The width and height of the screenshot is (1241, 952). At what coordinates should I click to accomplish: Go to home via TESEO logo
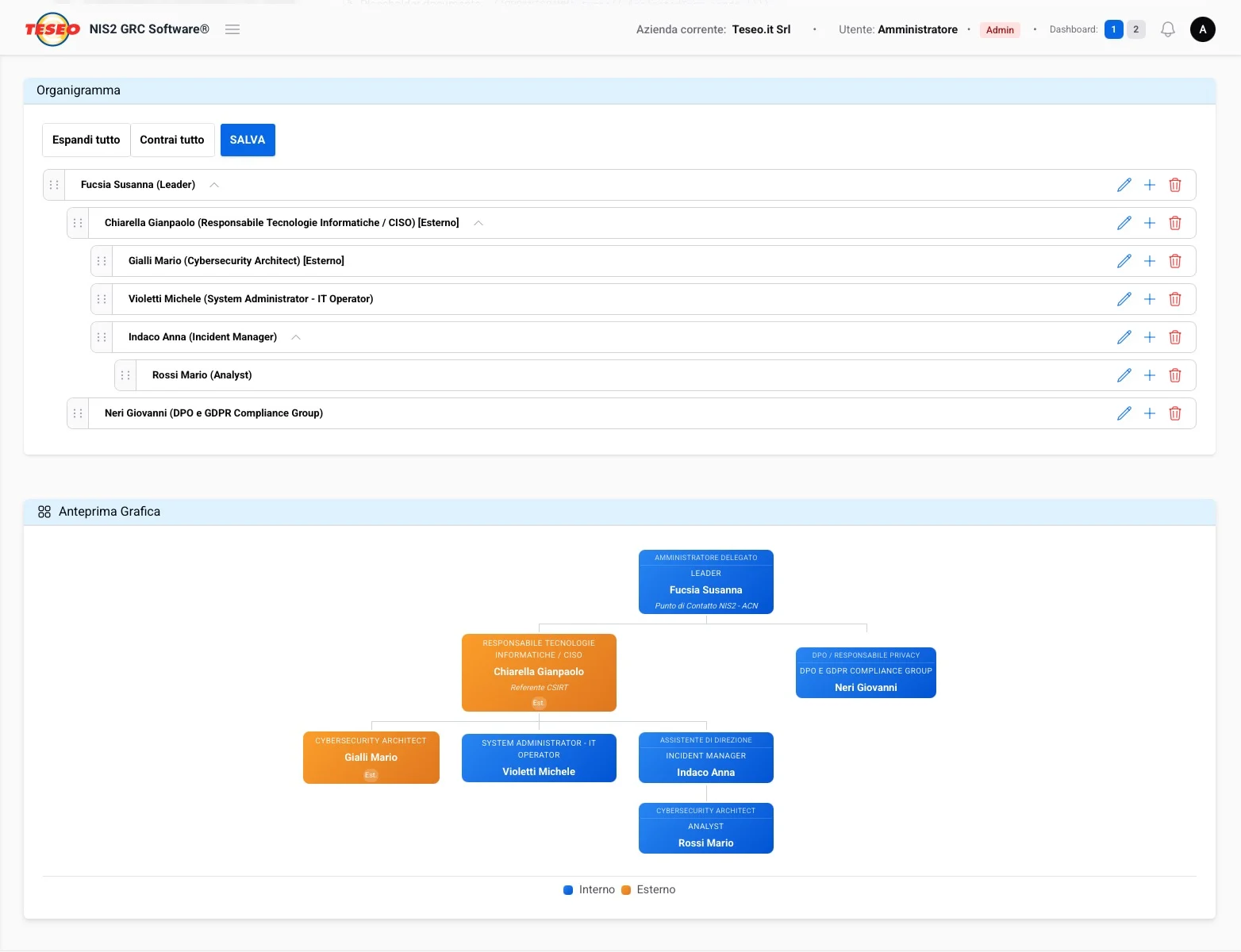coord(52,29)
